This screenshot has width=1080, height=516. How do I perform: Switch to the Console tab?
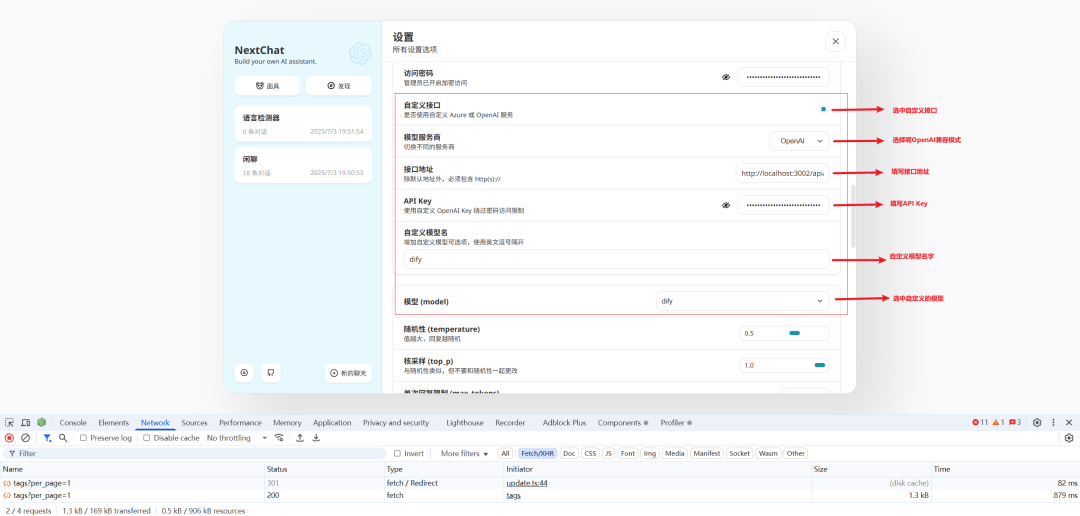click(x=73, y=422)
